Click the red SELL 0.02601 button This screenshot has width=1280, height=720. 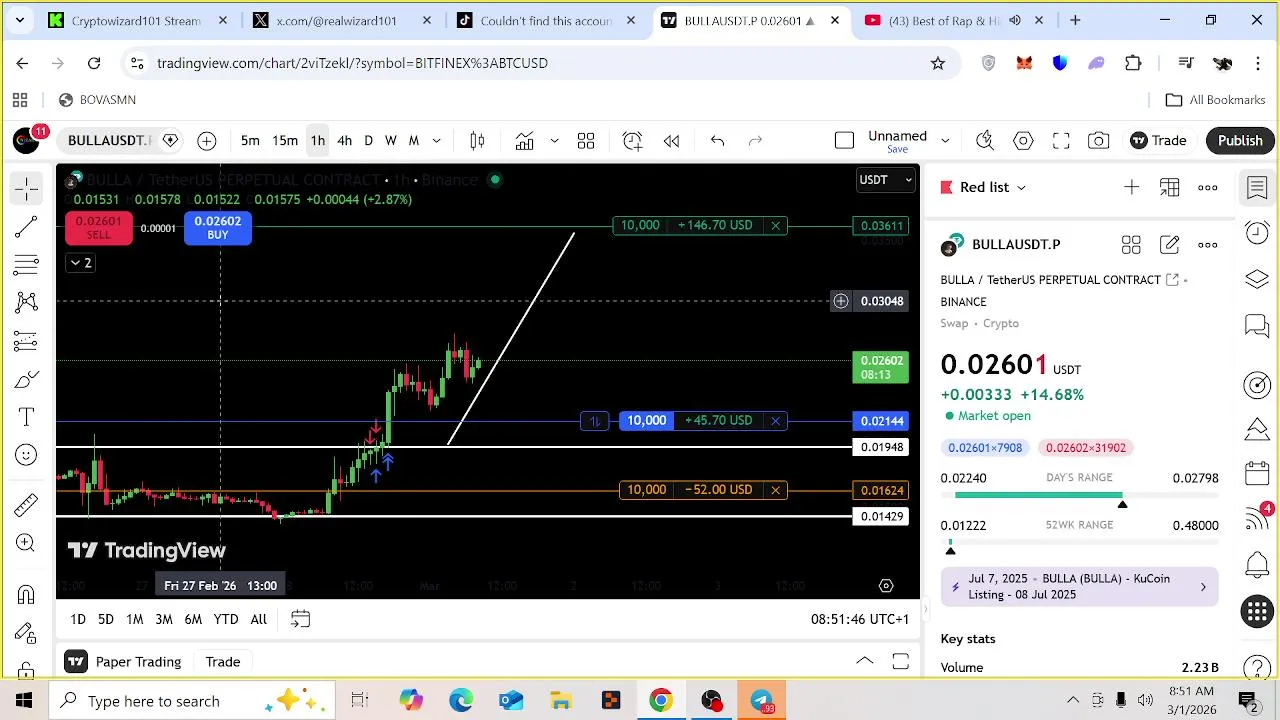98,228
